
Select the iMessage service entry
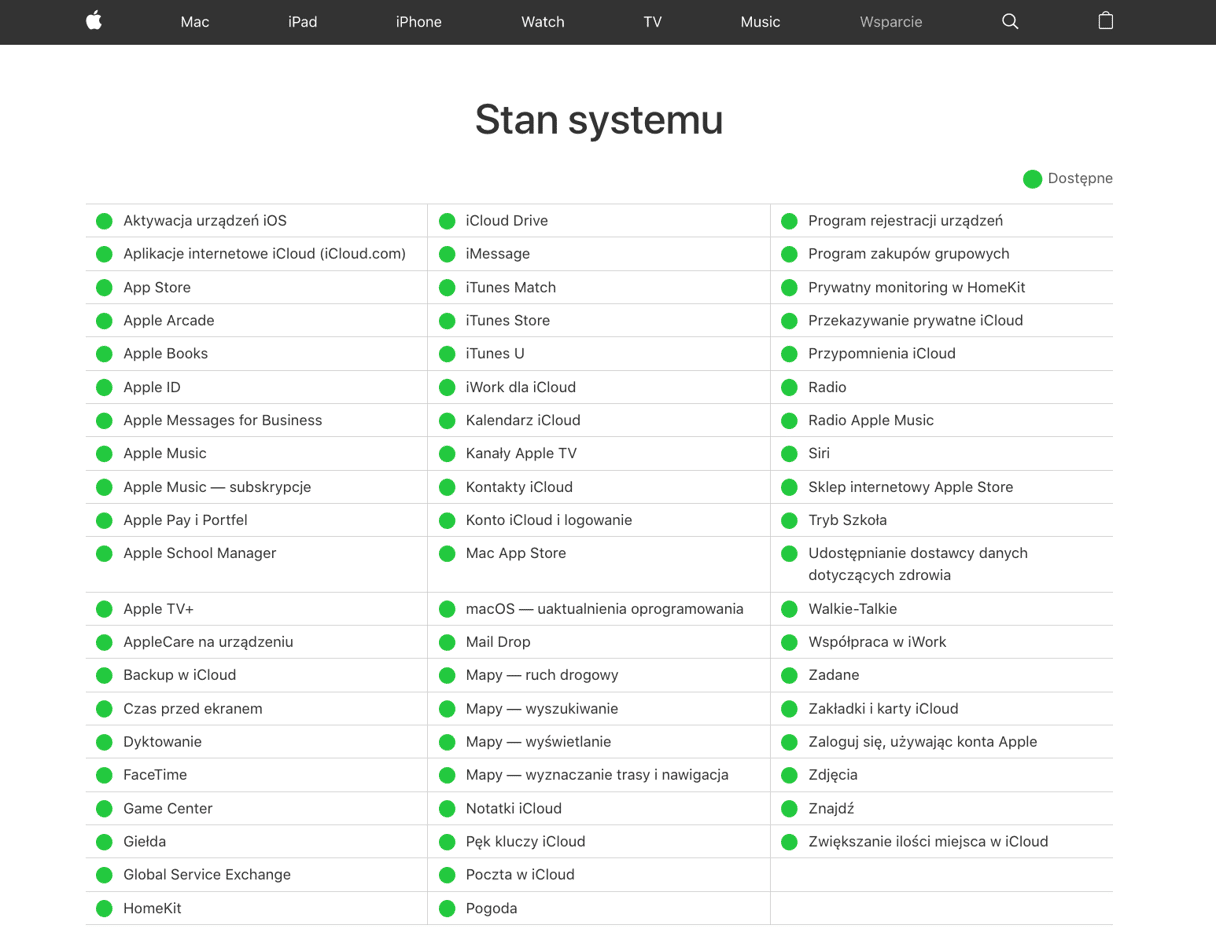click(x=498, y=254)
